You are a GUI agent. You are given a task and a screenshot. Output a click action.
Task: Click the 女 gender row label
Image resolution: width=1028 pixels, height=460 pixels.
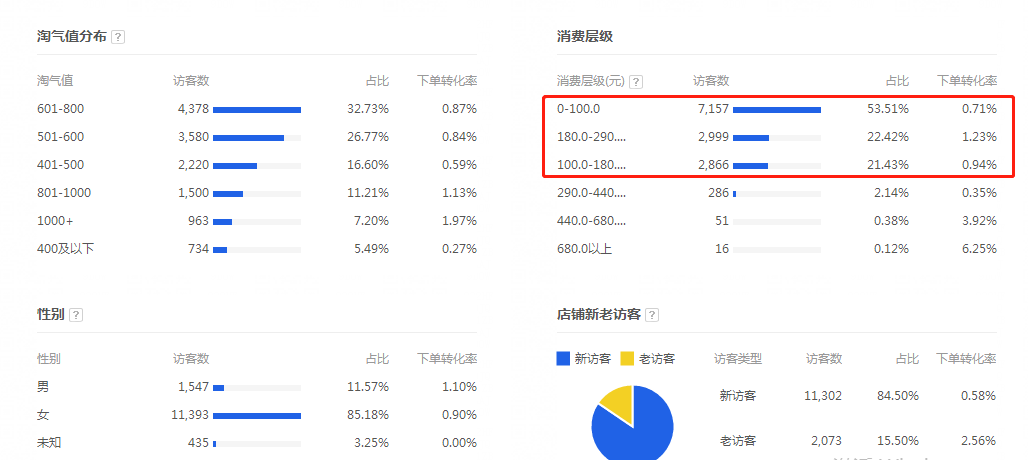(43, 415)
